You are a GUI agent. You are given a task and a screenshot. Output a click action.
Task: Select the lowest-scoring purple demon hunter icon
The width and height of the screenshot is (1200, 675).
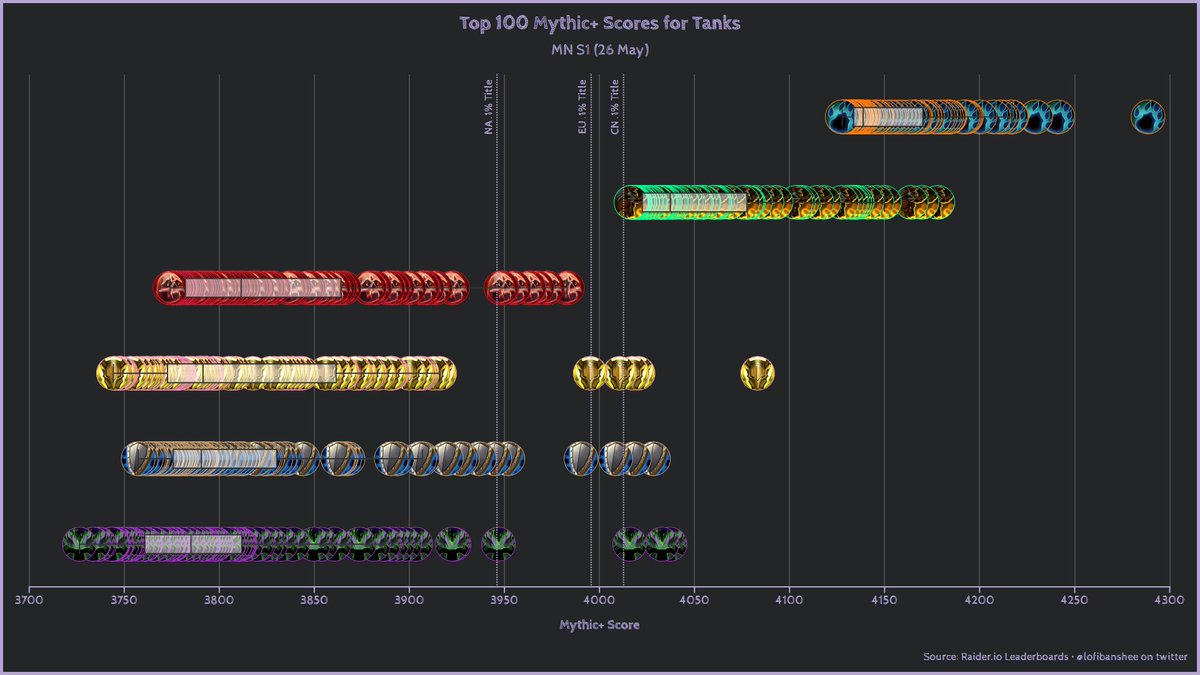tap(79, 544)
